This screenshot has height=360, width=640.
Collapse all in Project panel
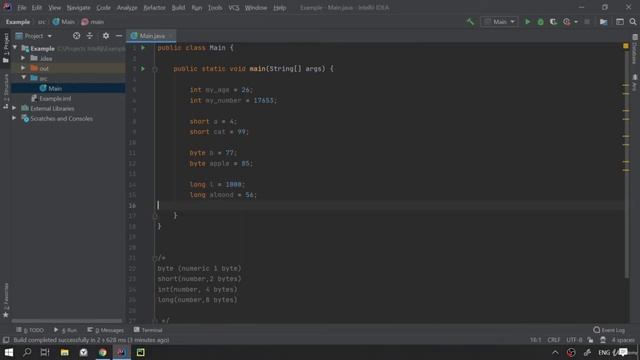pos(89,36)
